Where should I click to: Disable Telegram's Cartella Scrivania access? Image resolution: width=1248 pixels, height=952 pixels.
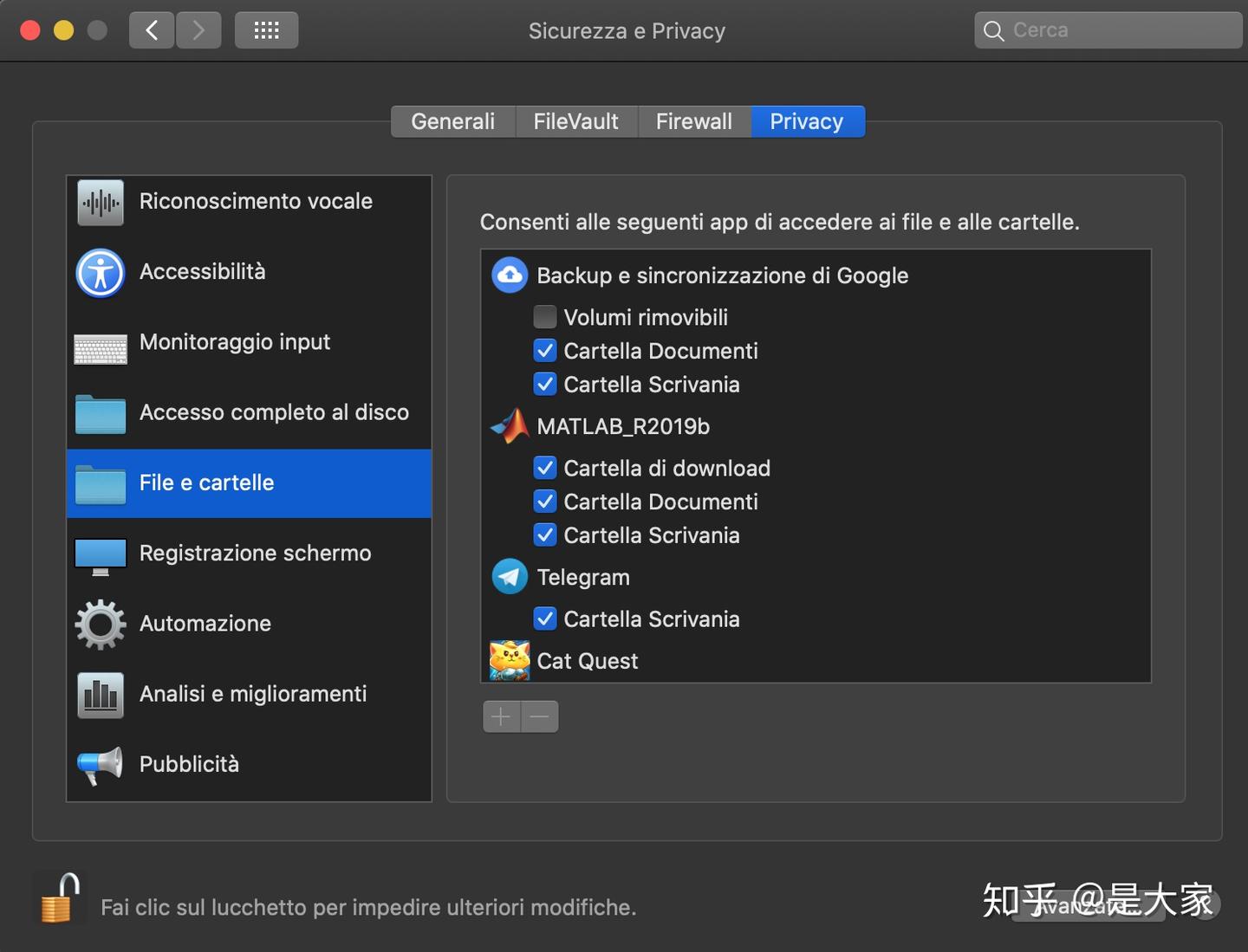click(545, 619)
